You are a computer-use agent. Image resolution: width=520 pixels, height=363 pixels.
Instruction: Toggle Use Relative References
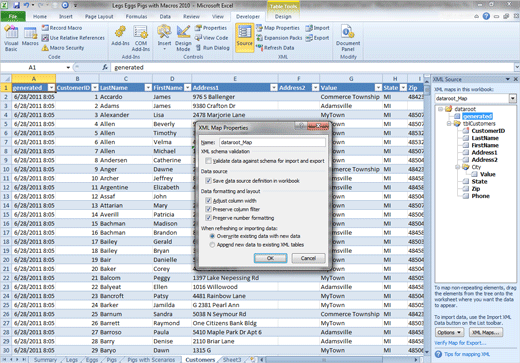pyautogui.click(x=73, y=38)
